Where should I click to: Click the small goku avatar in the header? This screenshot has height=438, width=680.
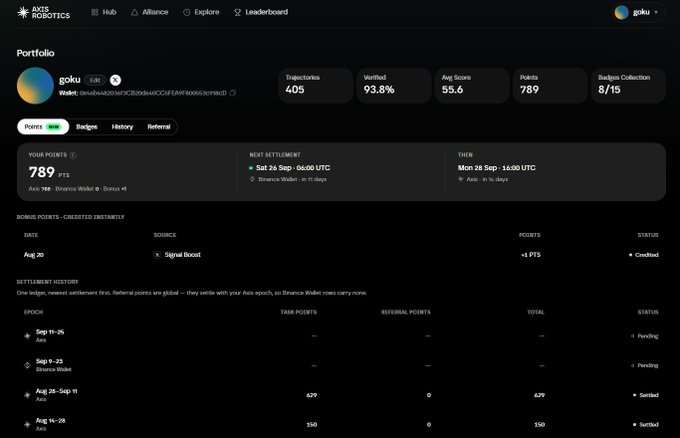pos(621,12)
